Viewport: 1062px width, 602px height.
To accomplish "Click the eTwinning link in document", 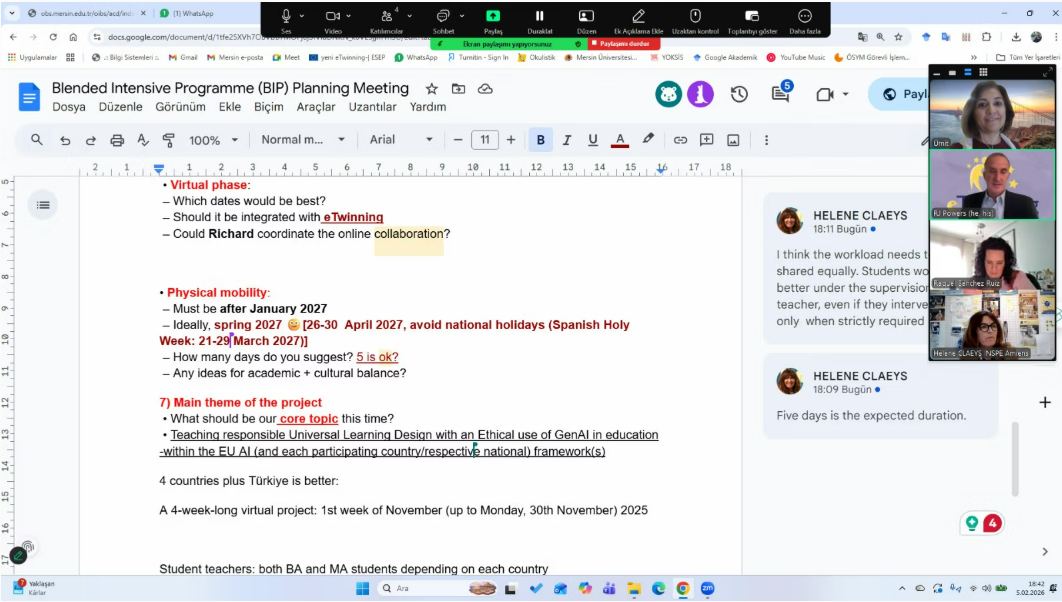I will pos(353,217).
